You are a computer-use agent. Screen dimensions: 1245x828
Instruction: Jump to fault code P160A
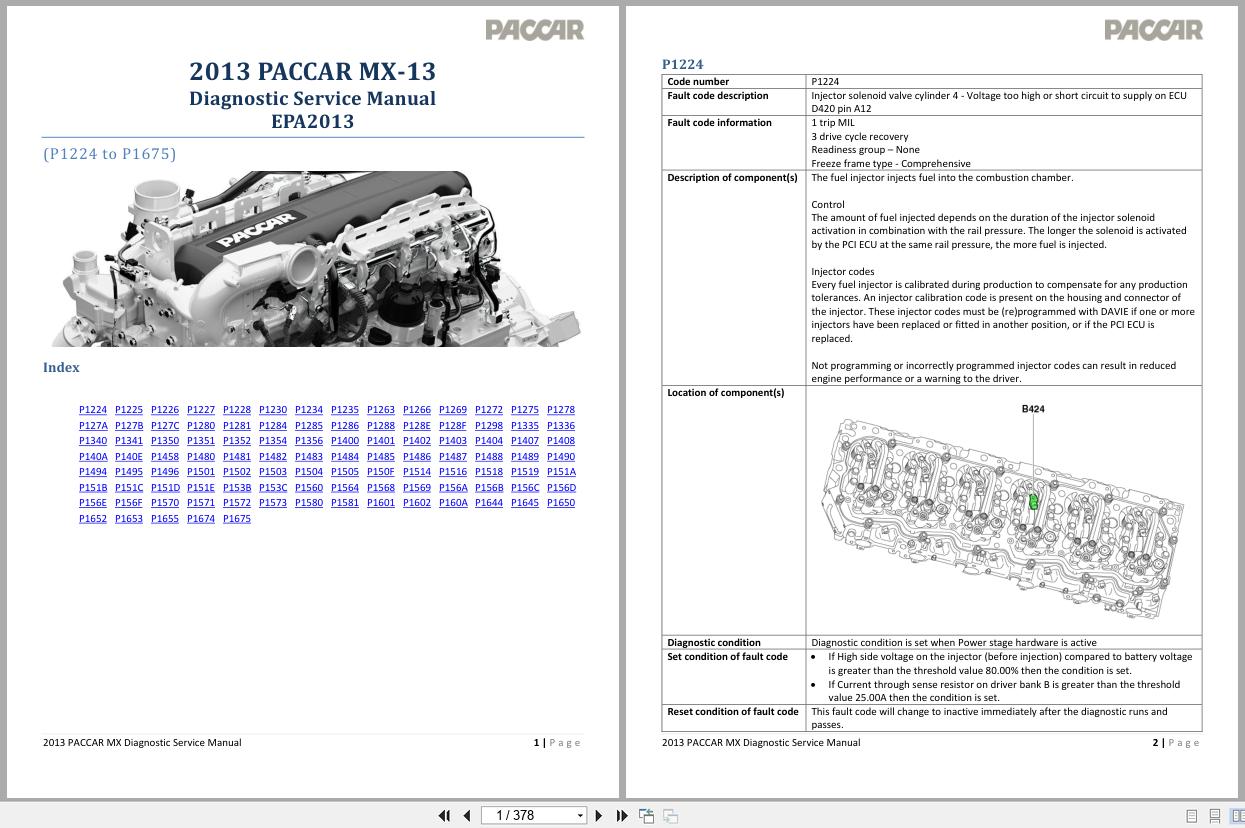tap(453, 503)
